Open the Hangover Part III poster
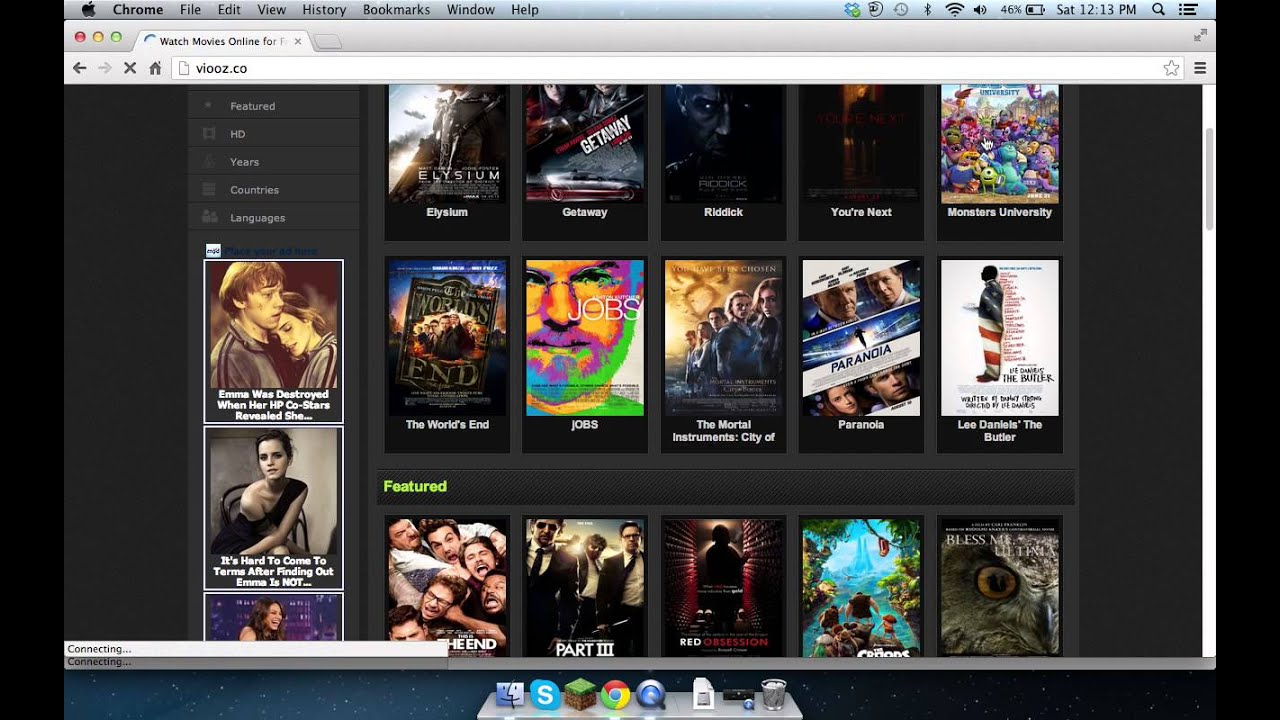The width and height of the screenshot is (1280, 720). (585, 587)
